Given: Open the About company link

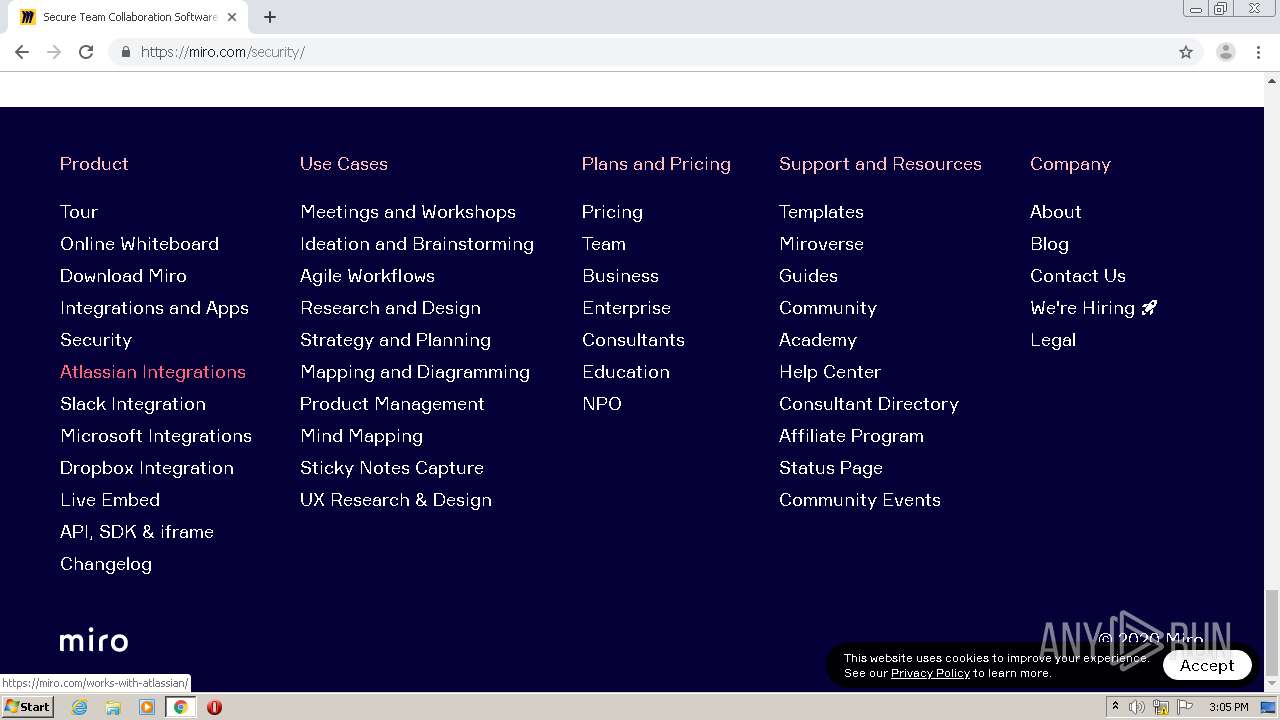Looking at the screenshot, I should tap(1056, 212).
